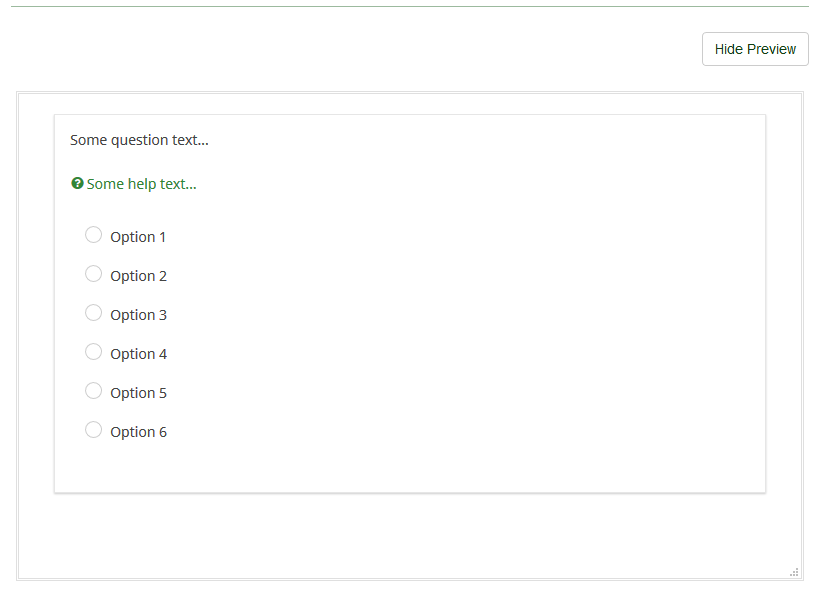The height and width of the screenshot is (592, 815).
Task: Select the Option 3 radio circle
Action: [93, 313]
